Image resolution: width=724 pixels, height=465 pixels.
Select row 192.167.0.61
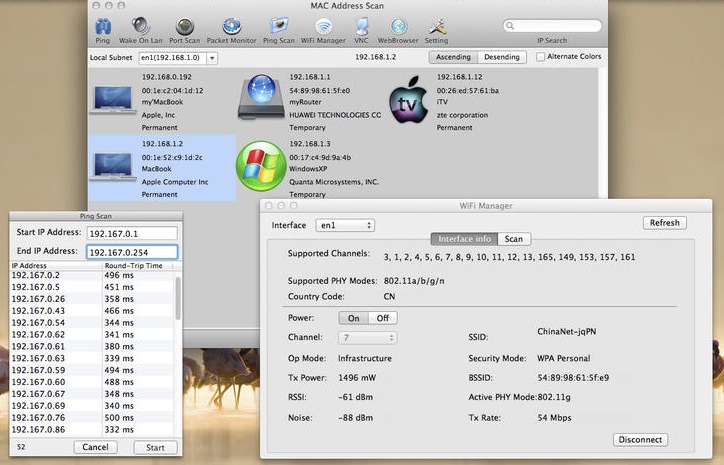[x=92, y=346]
